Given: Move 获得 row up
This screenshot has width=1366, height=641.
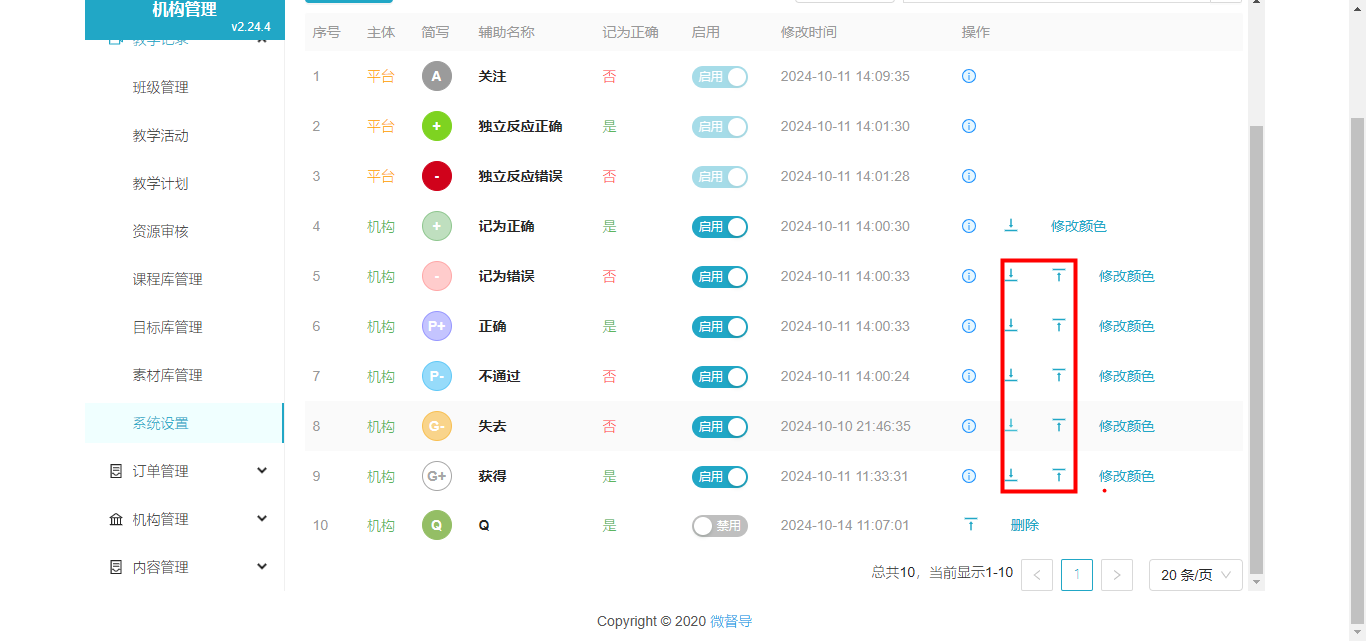Looking at the screenshot, I should pos(1059,475).
